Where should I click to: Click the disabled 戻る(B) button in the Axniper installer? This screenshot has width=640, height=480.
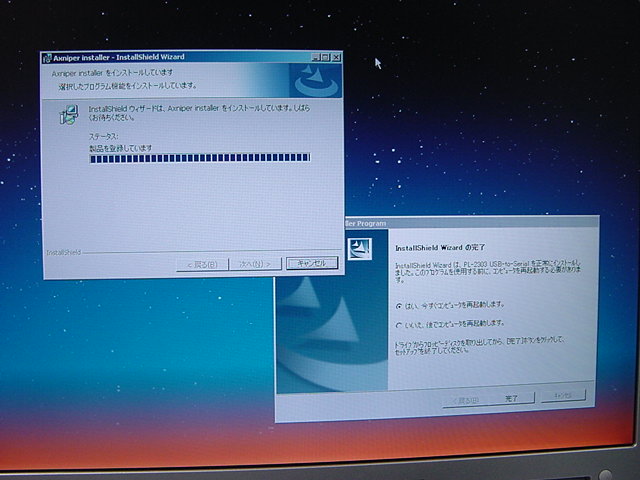pos(202,264)
